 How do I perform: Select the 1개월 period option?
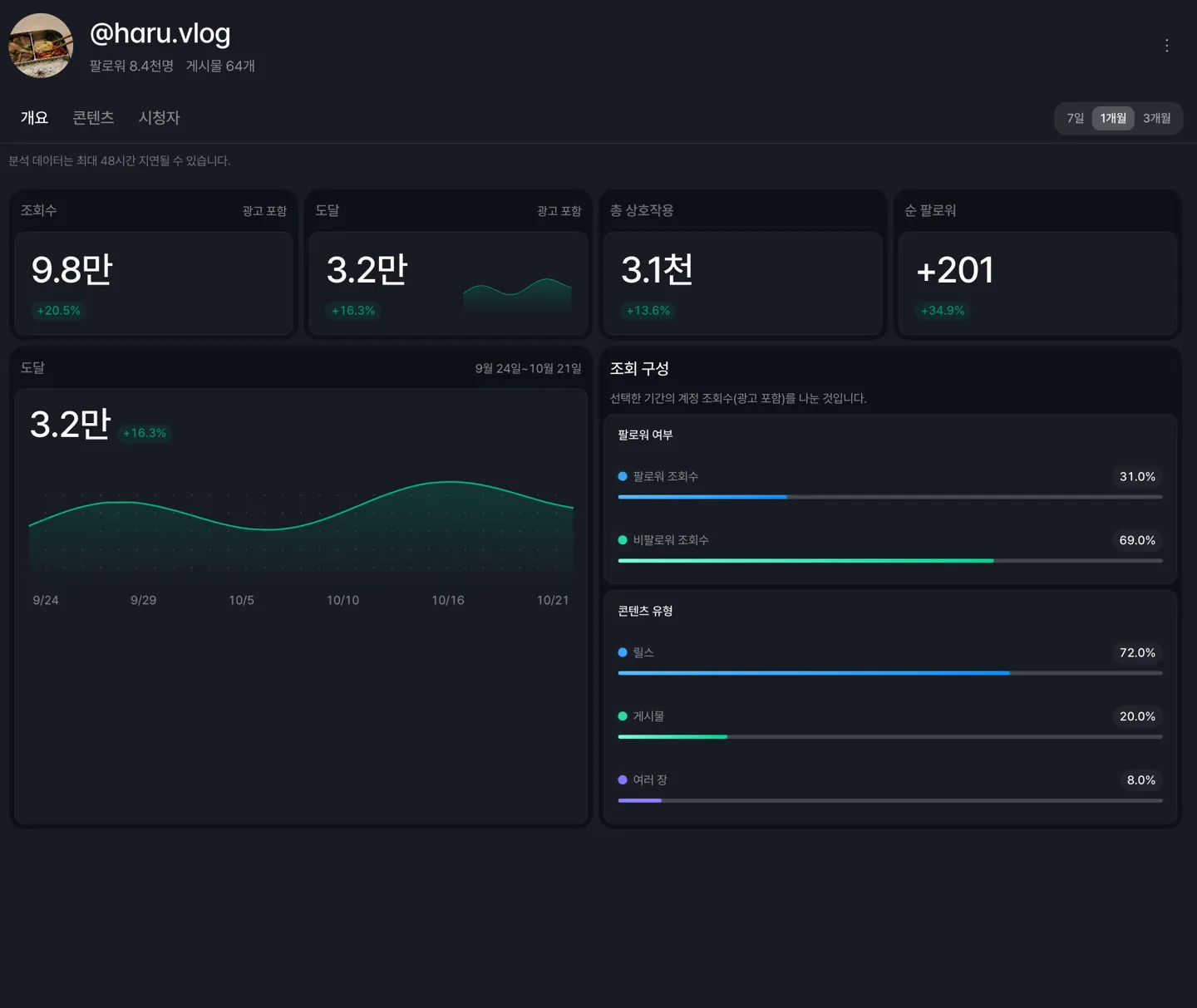1113,118
